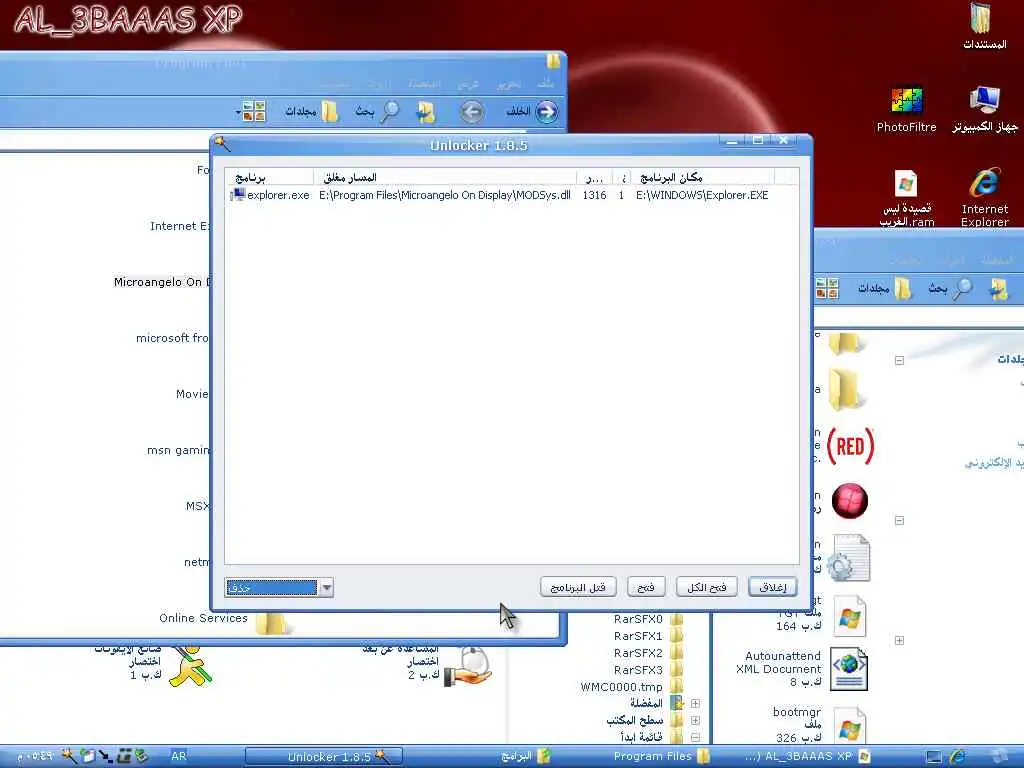Select the gear settings file icon
The image size is (1024, 768).
(848, 558)
